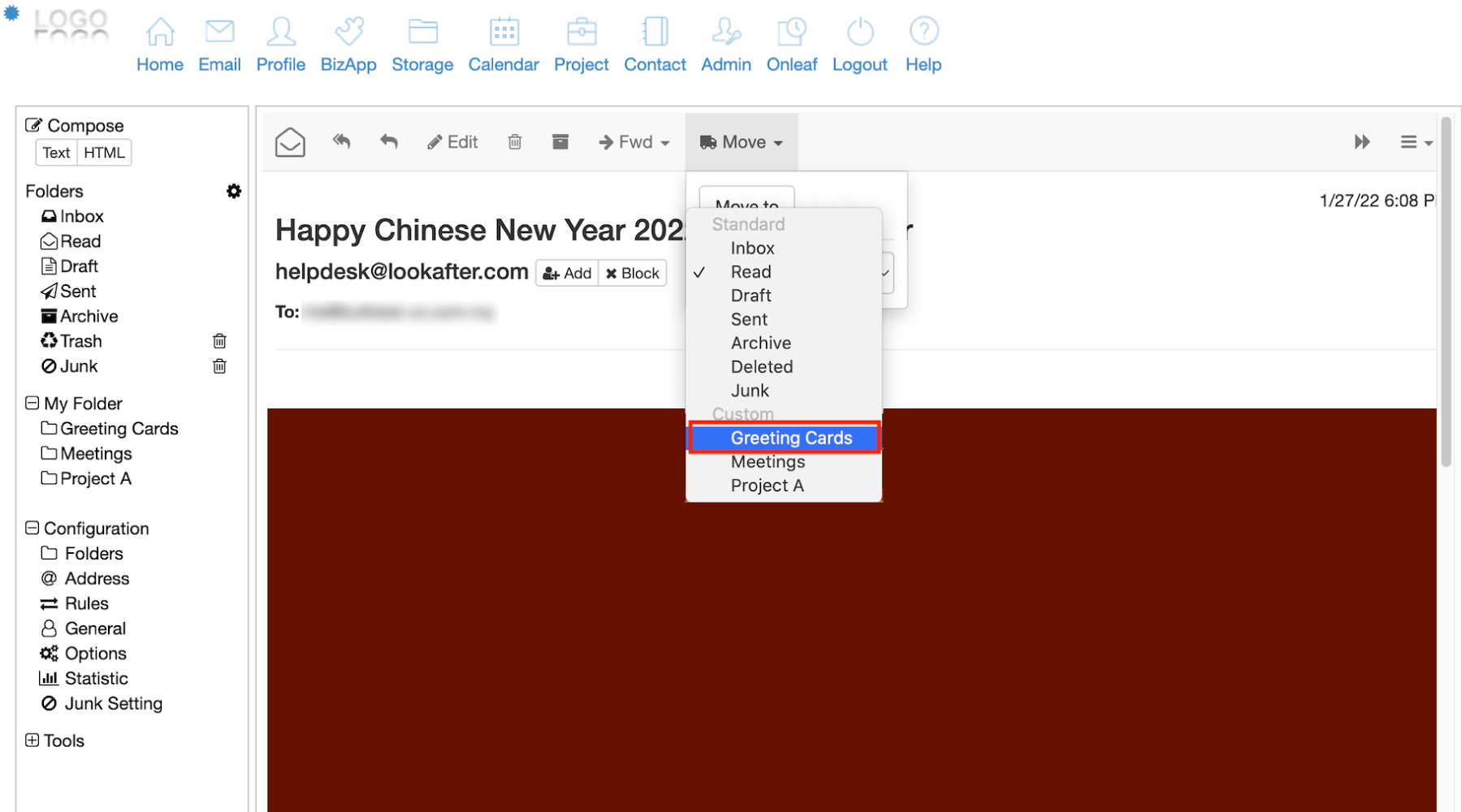Expand the Tools section

32,741
